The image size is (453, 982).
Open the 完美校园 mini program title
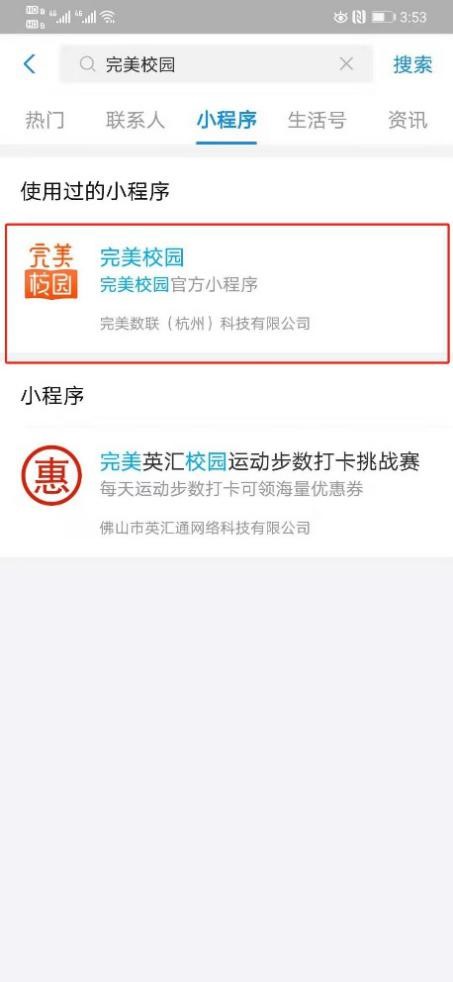[x=142, y=257]
